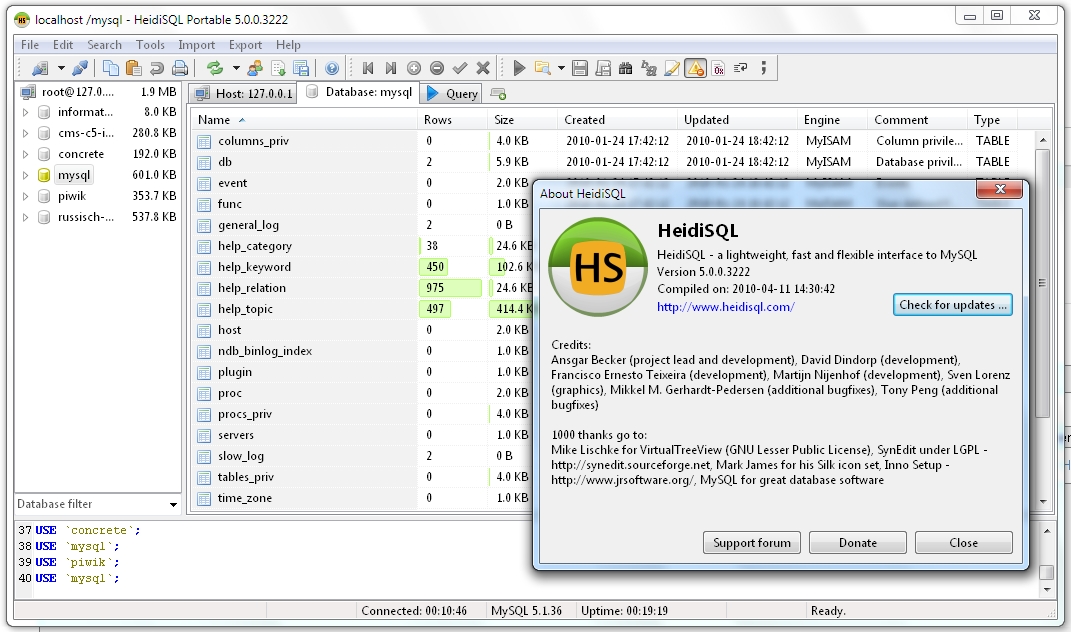Expand the cms-c5-i... database node
Viewport: 1071px width, 632px height.
click(x=25, y=133)
